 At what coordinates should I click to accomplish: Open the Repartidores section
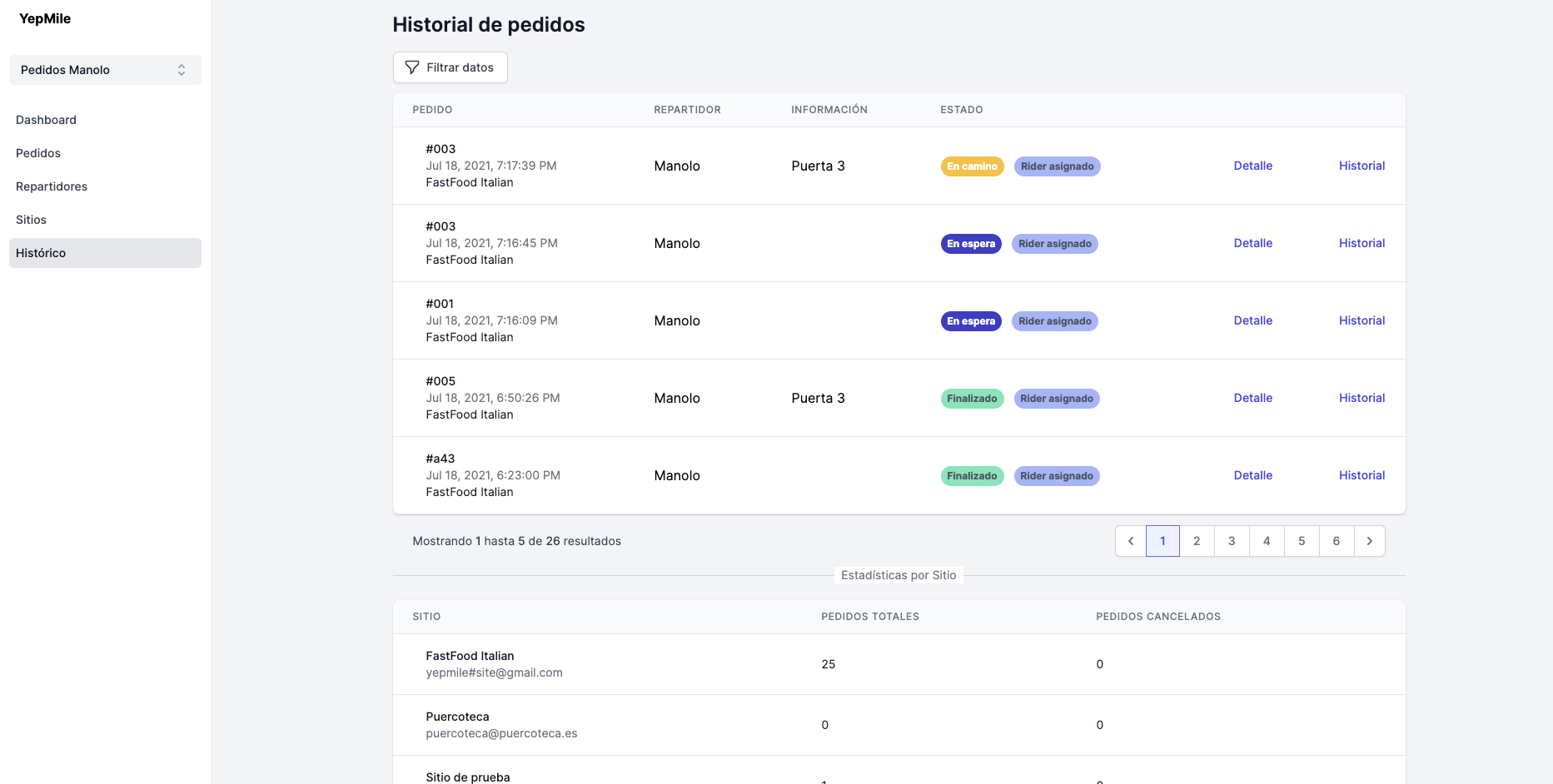pyautogui.click(x=52, y=186)
